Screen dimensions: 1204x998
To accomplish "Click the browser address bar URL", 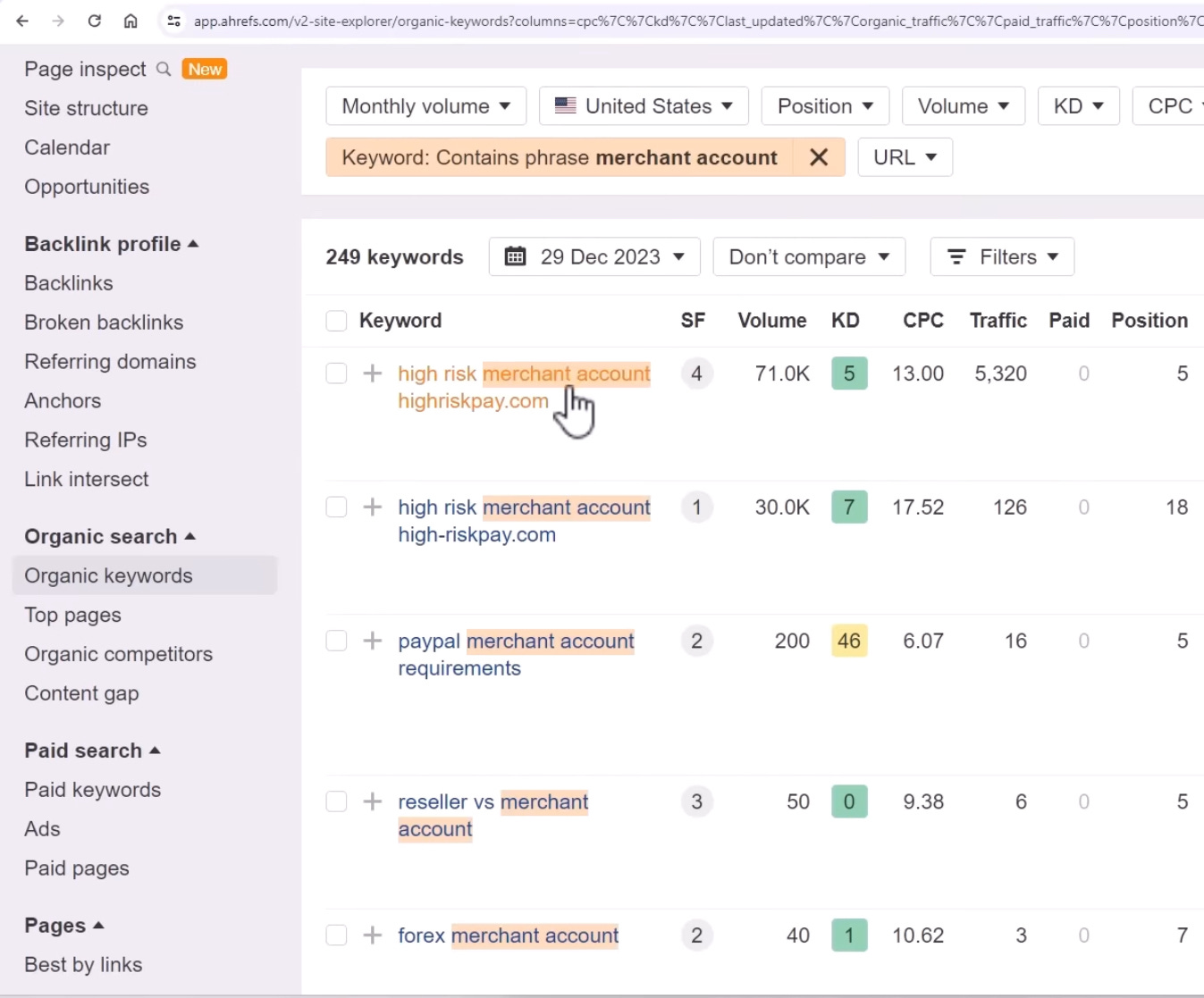I will pos(697,21).
